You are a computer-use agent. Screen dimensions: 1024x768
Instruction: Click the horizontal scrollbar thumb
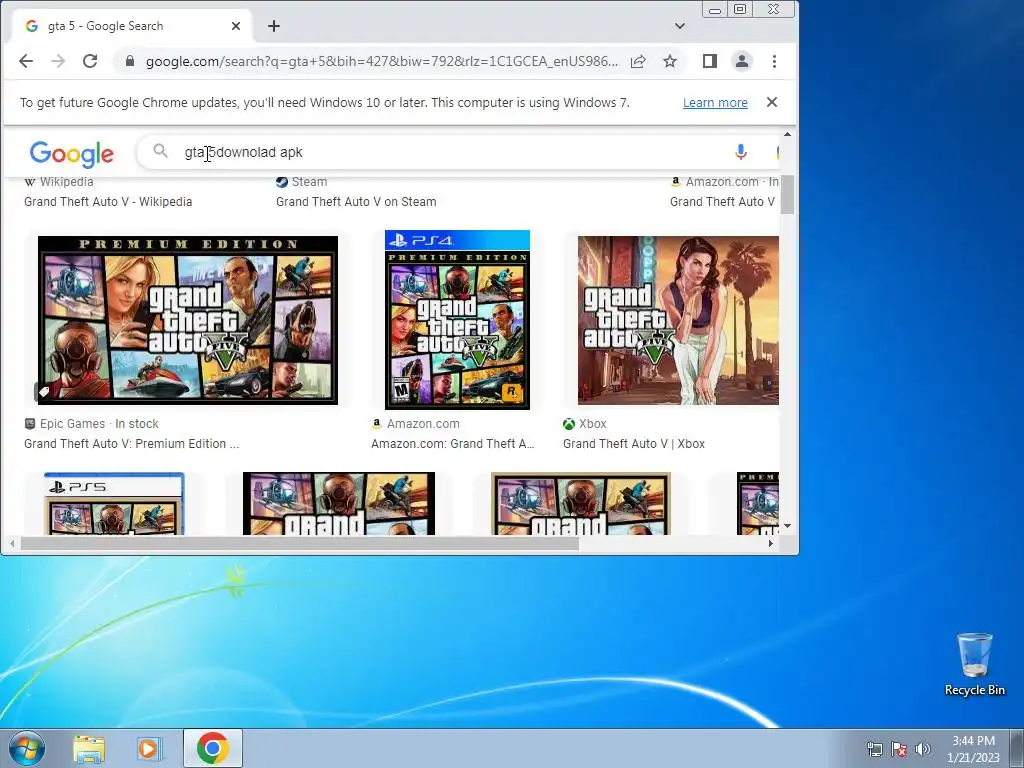pyautogui.click(x=300, y=543)
